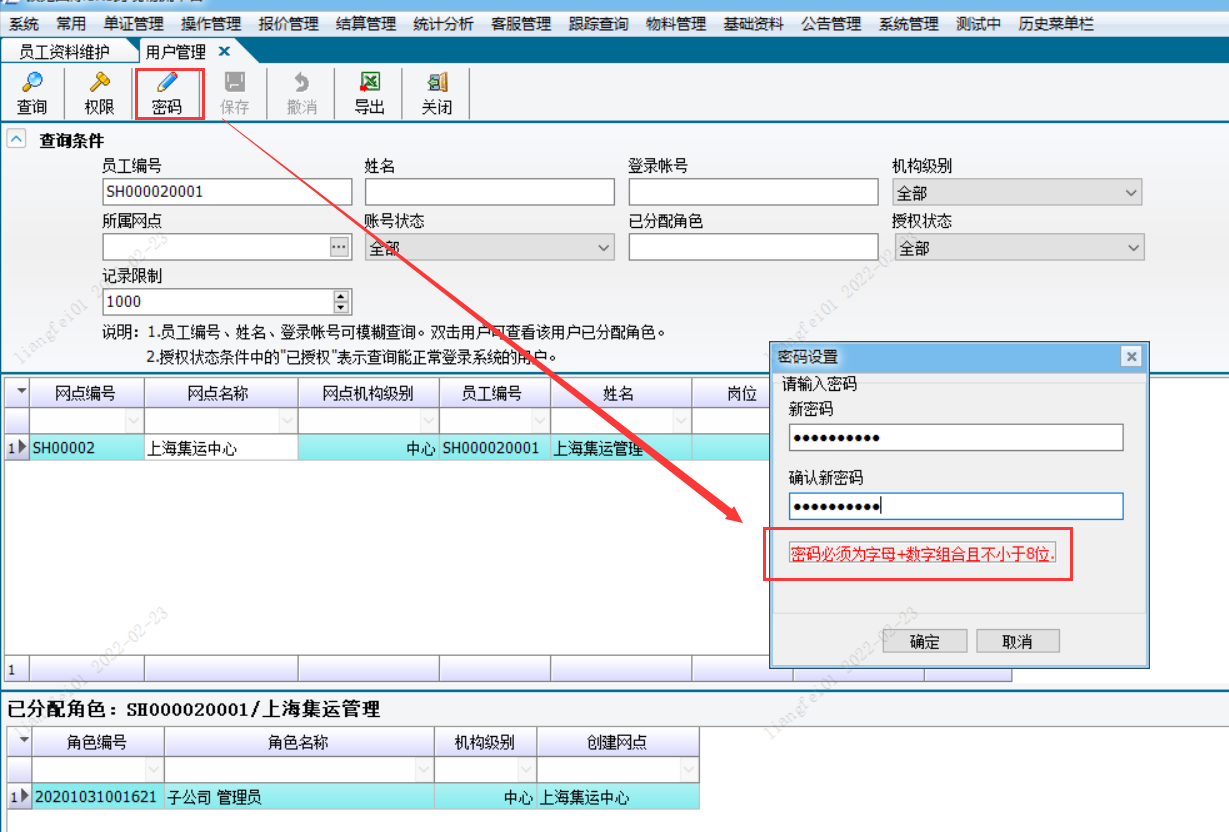
Task: Confirm password with 确定 button
Action: pyautogui.click(x=925, y=641)
